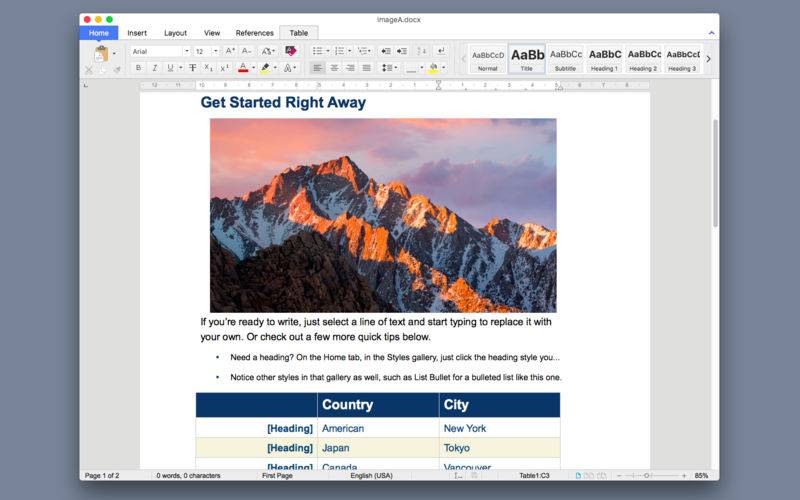Image resolution: width=800 pixels, height=500 pixels.
Task: Center align text
Action: click(334, 68)
